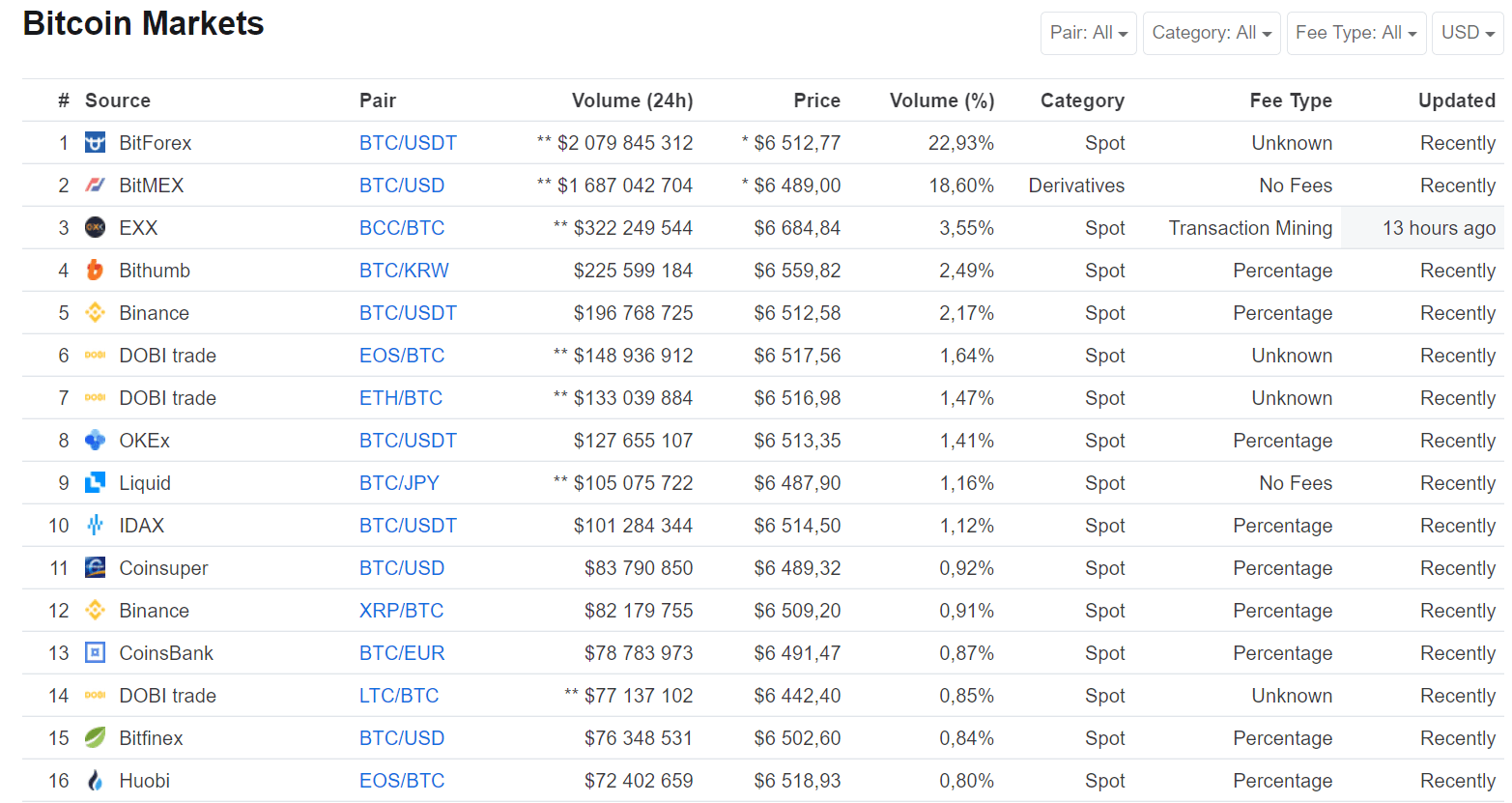
Task: Click the 18,60% volume percentage
Action: point(961,186)
